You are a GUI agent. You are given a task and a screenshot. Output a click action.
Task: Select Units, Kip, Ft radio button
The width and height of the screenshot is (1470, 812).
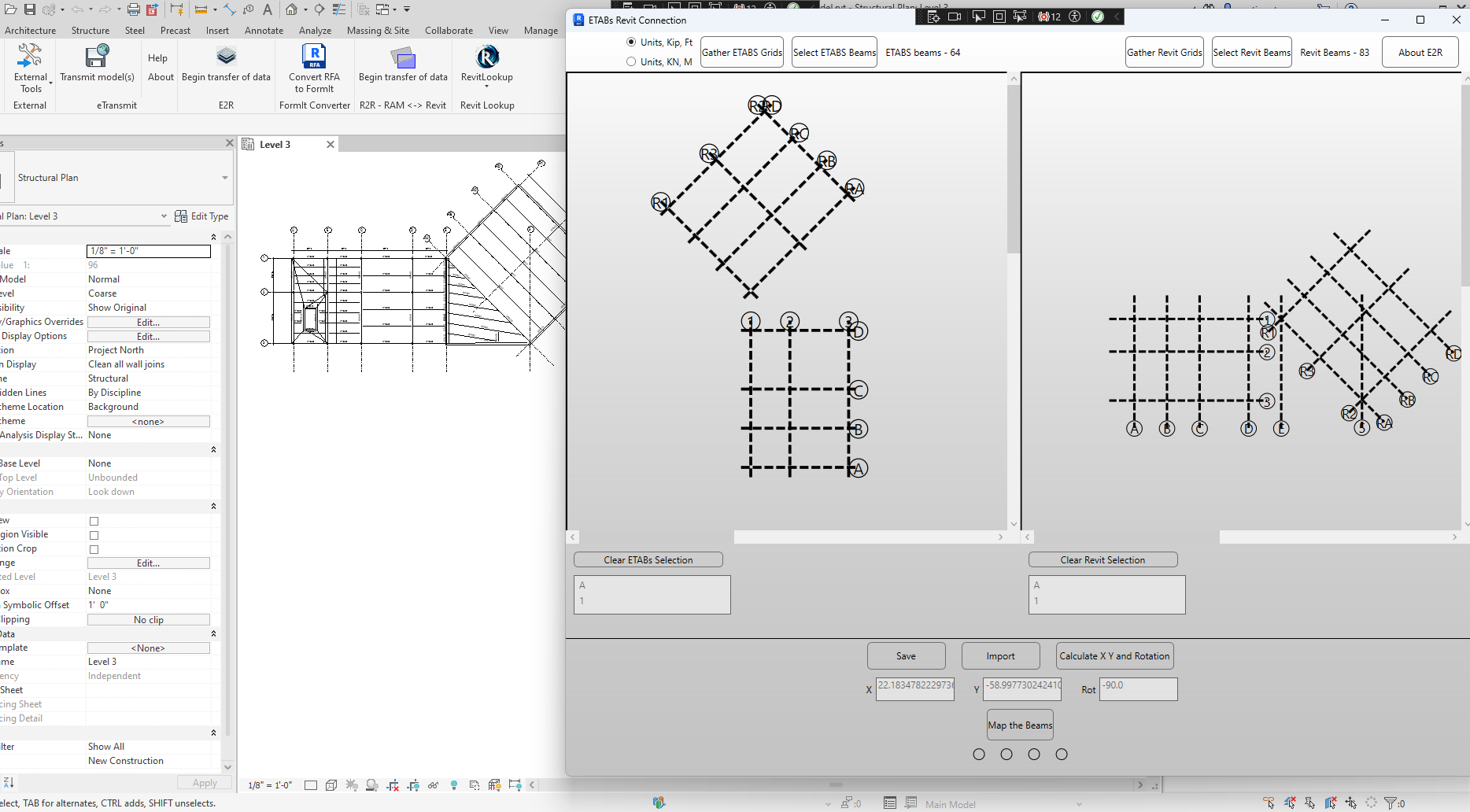coord(631,42)
